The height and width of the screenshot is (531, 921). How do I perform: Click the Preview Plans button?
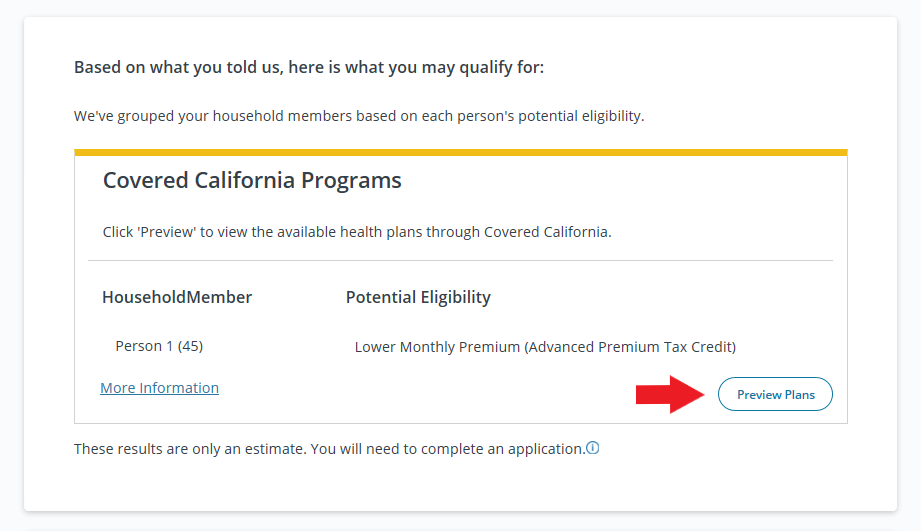(x=775, y=394)
